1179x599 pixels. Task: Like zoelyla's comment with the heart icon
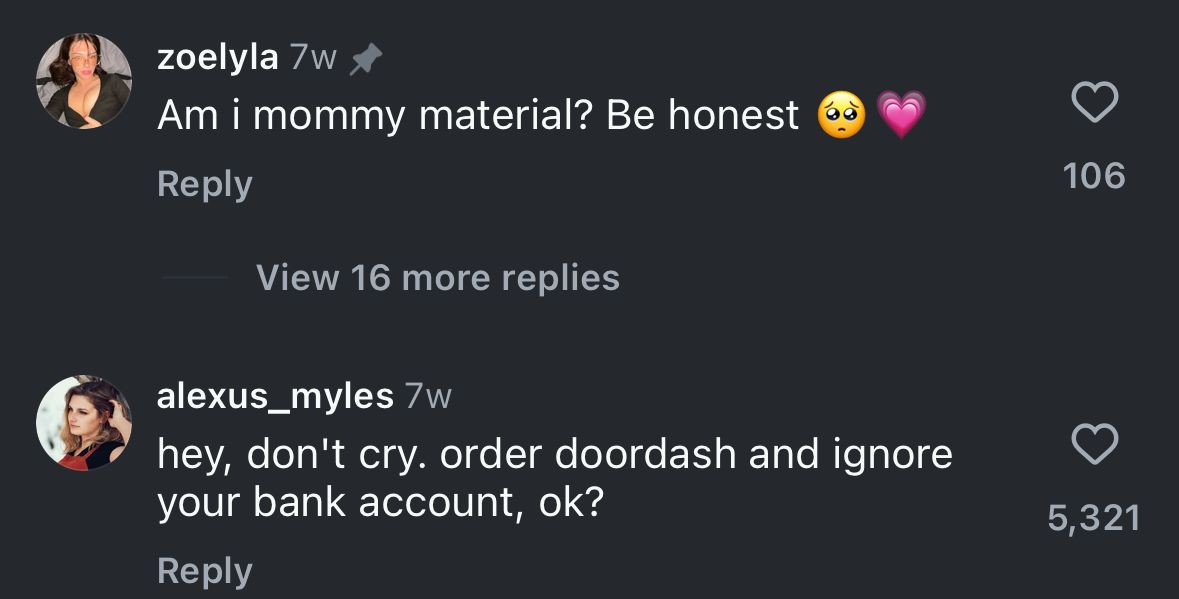1094,103
